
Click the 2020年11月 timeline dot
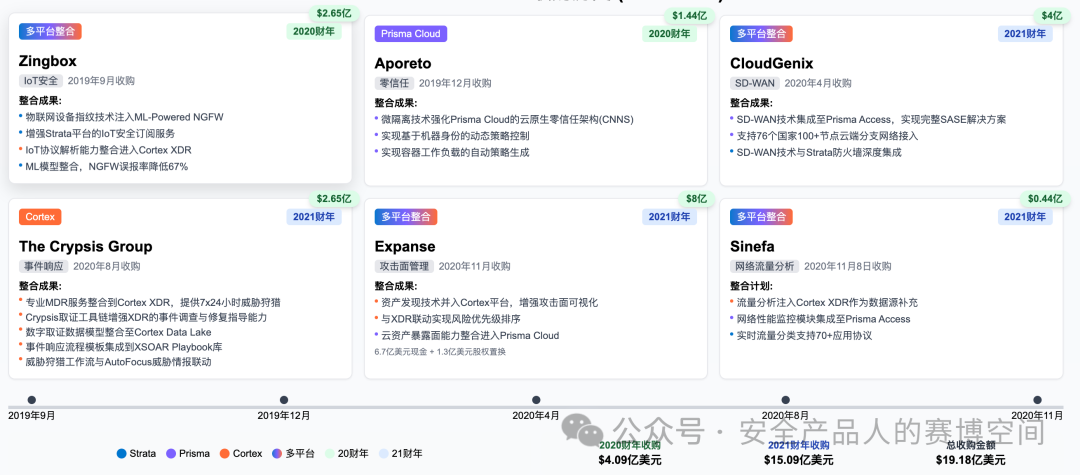pos(1037,400)
